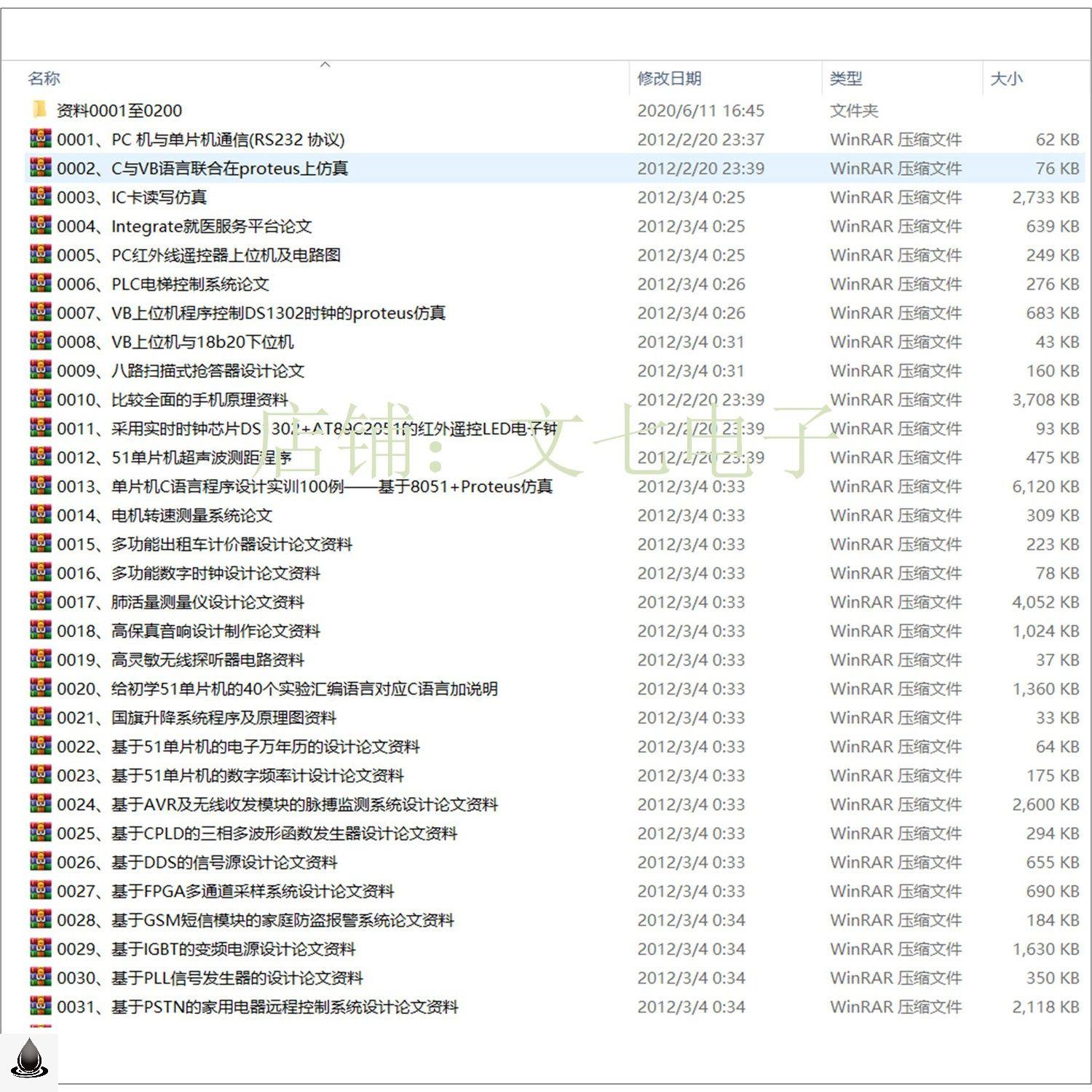This screenshot has width=1092, height=1092.
Task: Select the archive icon for 0018 高保真音响
Action: tap(40, 630)
